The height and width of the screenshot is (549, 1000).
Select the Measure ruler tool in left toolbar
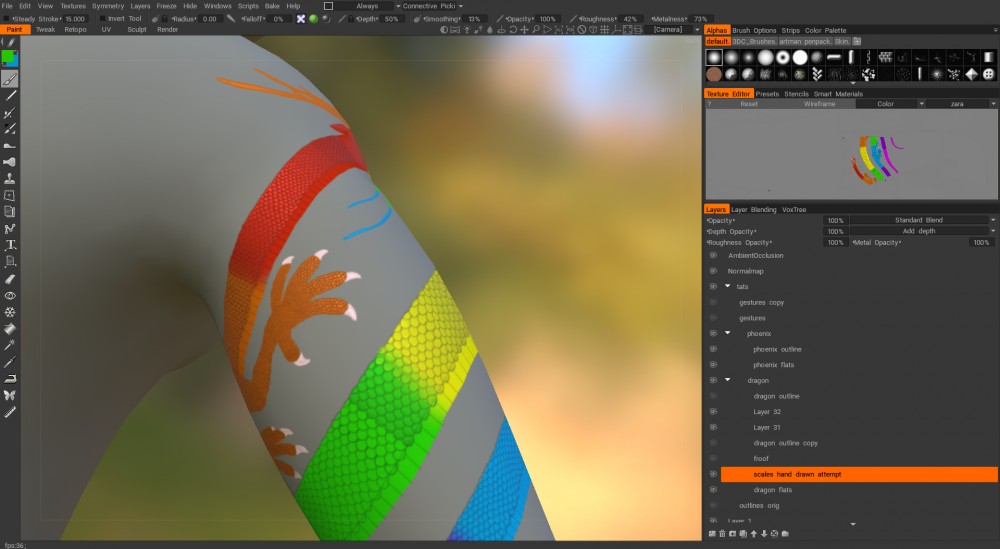(x=10, y=412)
